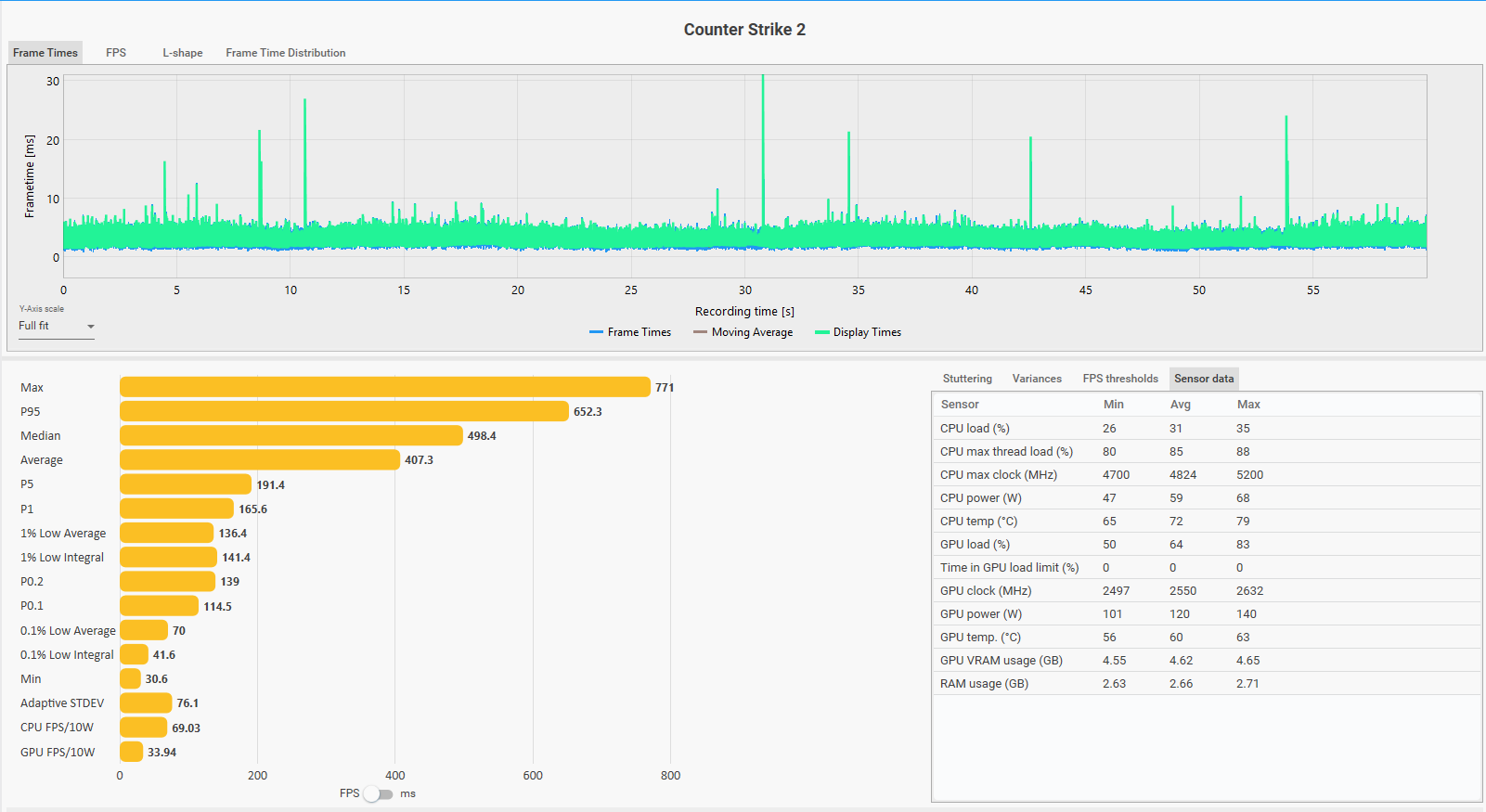
Task: Click the 5200 max CPU clock value
Action: click(x=1249, y=475)
